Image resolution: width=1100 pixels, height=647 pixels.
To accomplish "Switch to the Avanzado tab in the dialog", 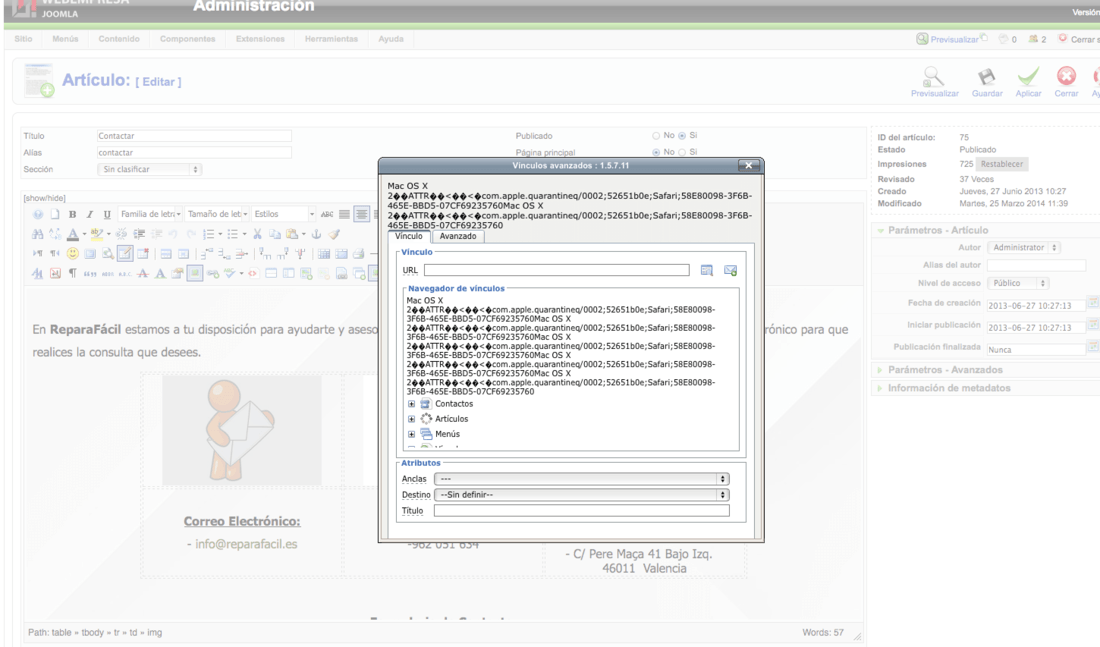I will click(458, 236).
